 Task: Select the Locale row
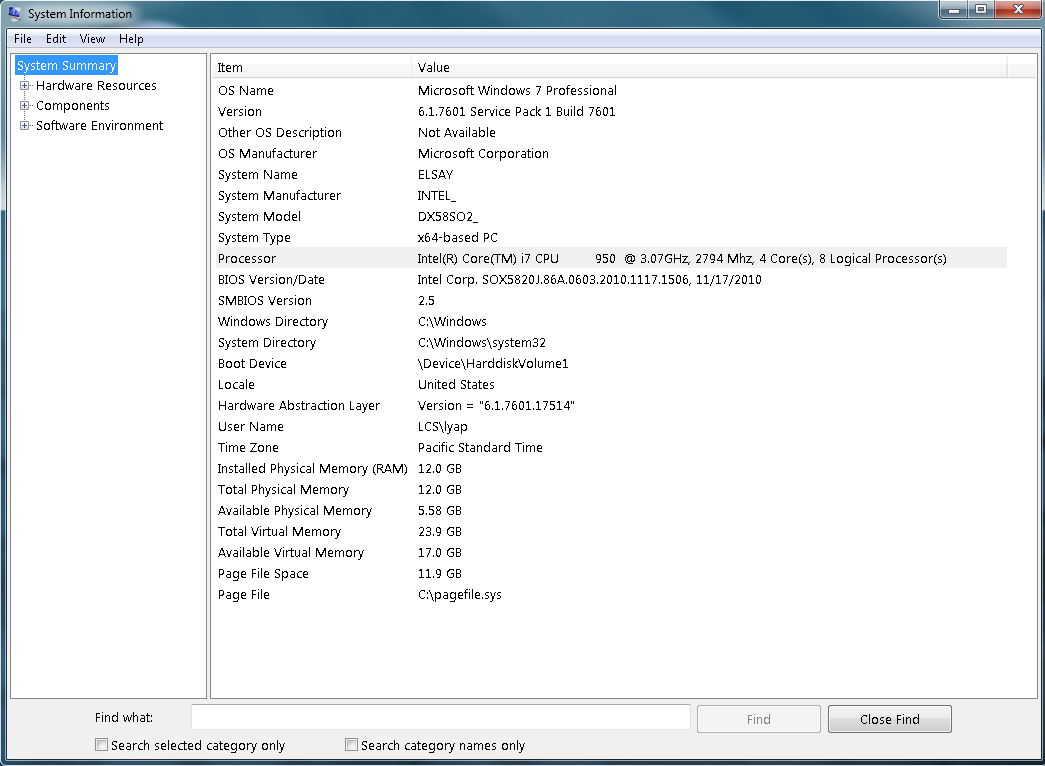[x=612, y=385]
